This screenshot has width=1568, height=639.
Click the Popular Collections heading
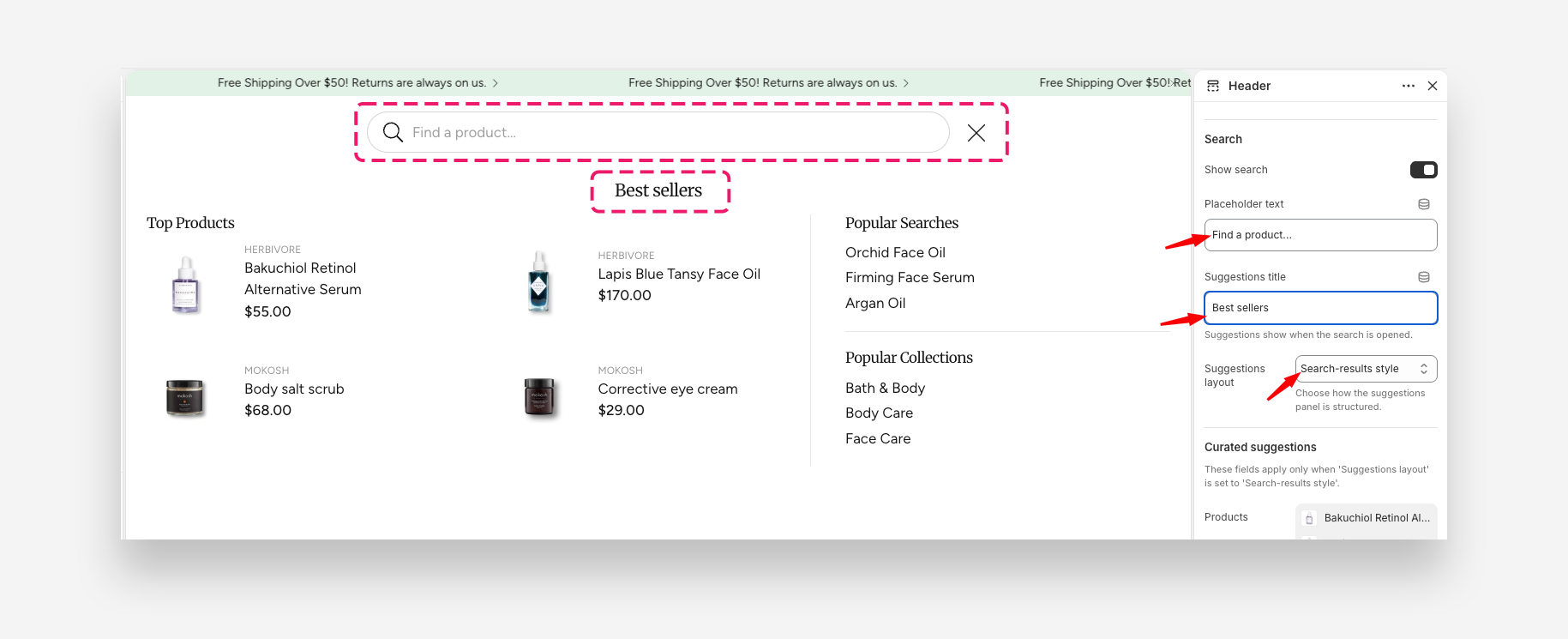tap(909, 358)
